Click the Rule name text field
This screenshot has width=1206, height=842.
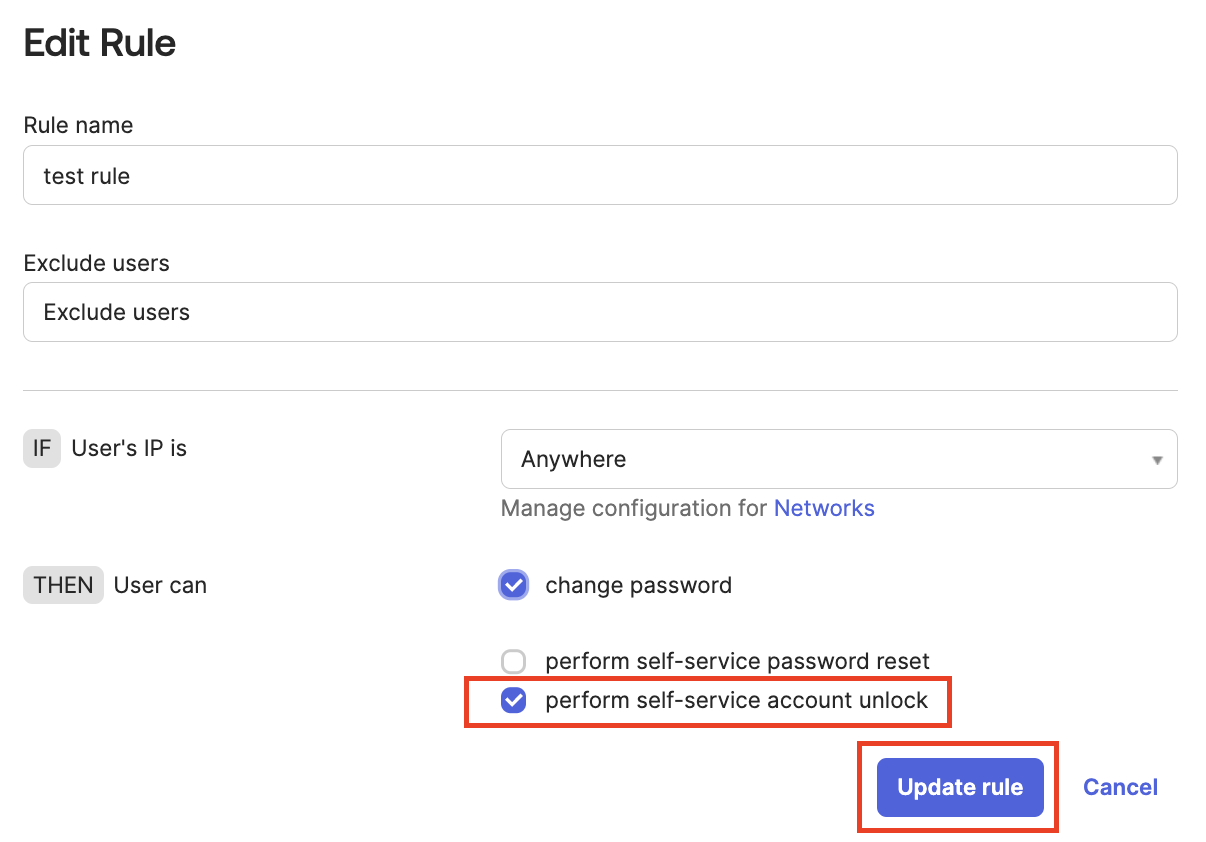(600, 176)
